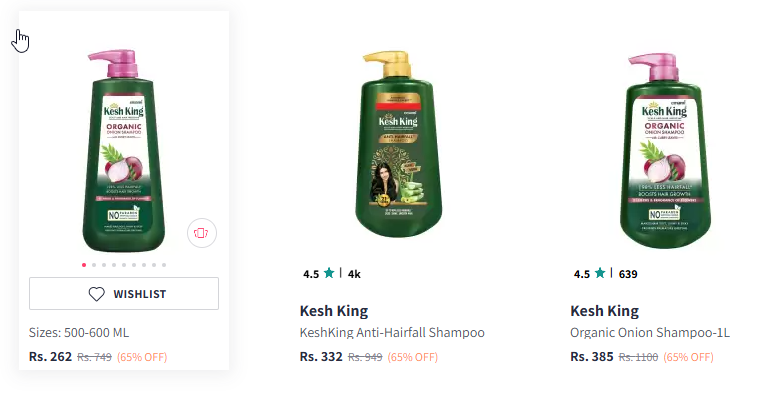The height and width of the screenshot is (399, 757).
Task: Open the hovered Organic Onion Shampoo bottle image
Action: (x=124, y=151)
